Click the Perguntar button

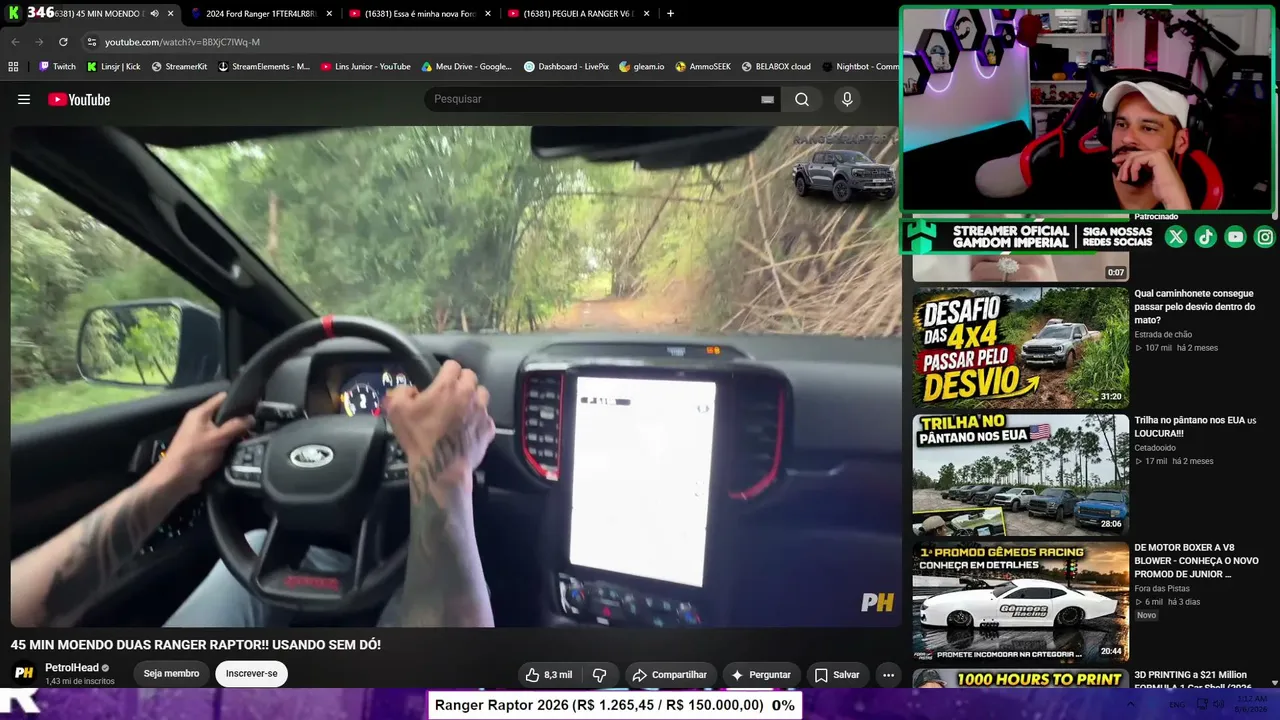point(761,675)
